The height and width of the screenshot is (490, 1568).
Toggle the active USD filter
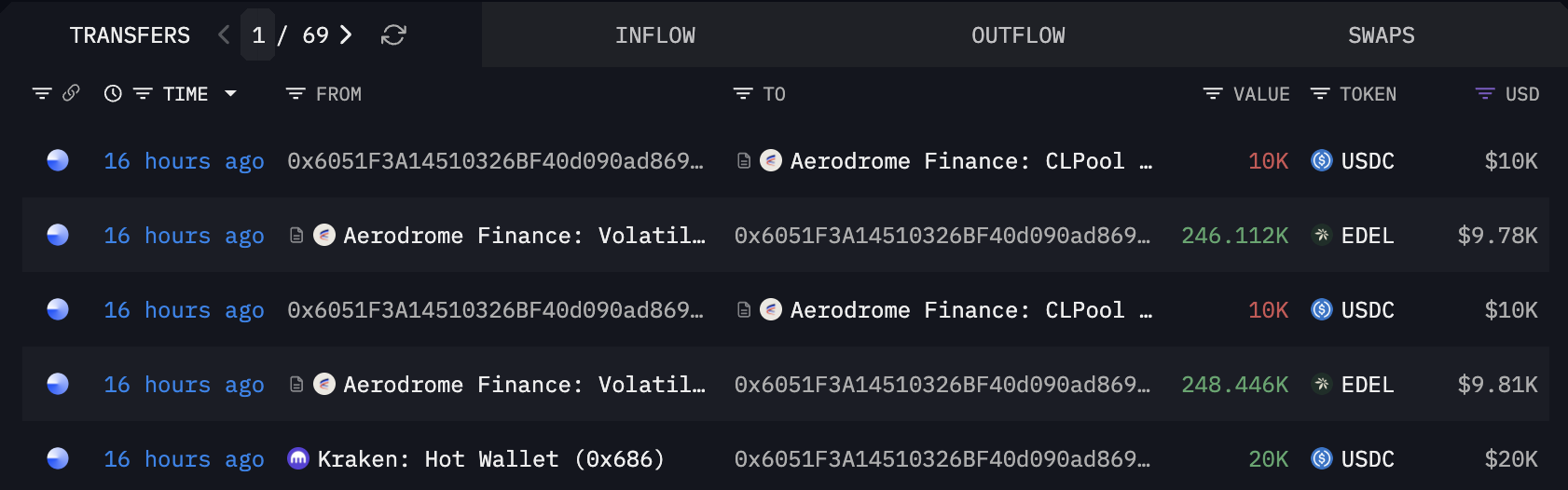(x=1485, y=93)
